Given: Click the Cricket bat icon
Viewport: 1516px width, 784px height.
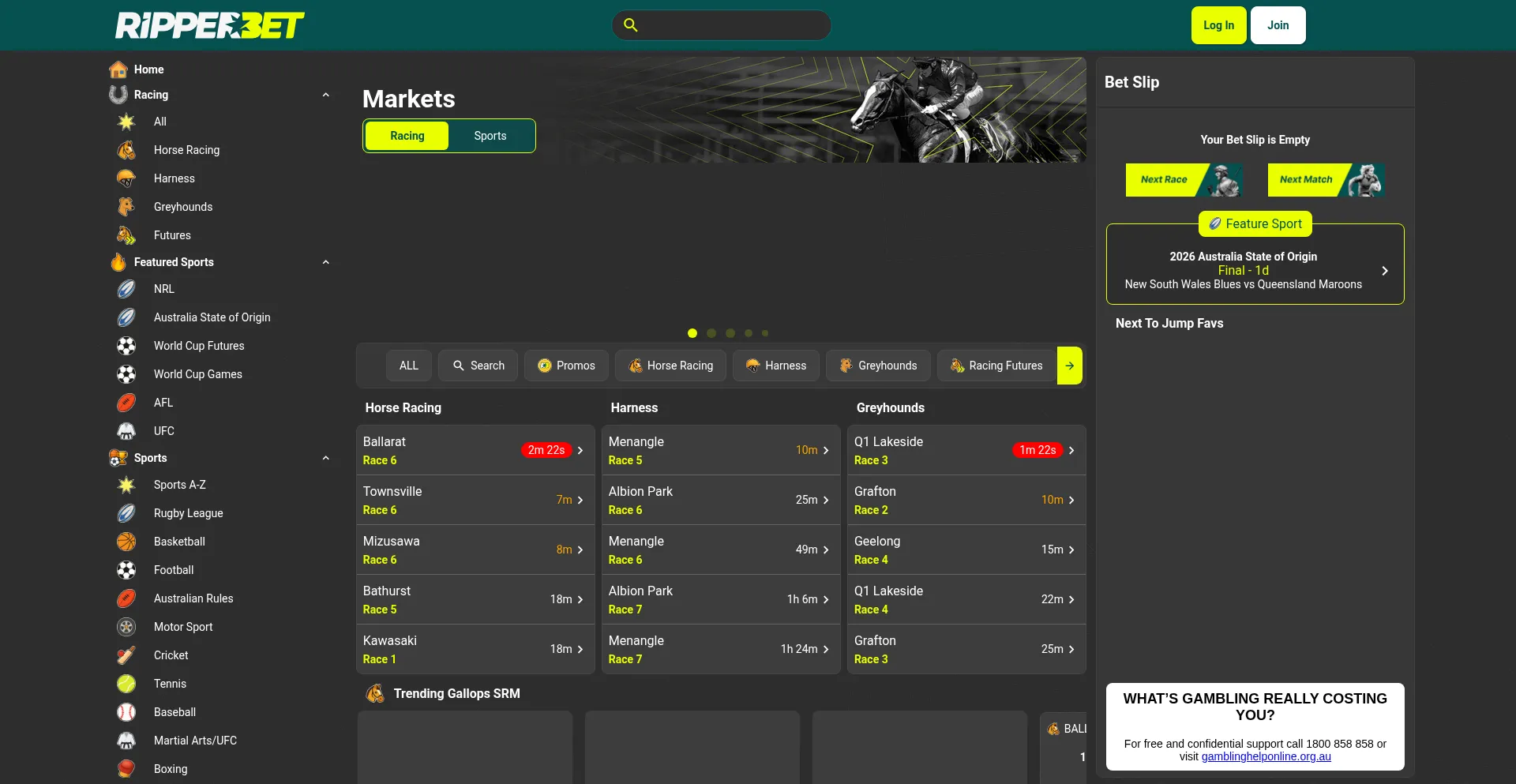Looking at the screenshot, I should pos(126,655).
